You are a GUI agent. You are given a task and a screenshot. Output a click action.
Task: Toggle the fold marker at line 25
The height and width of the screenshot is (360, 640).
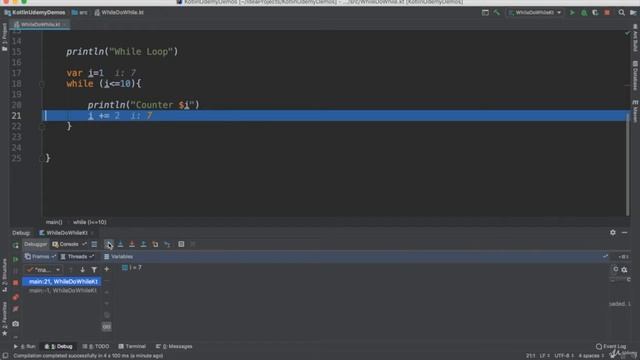pyautogui.click(x=42, y=158)
